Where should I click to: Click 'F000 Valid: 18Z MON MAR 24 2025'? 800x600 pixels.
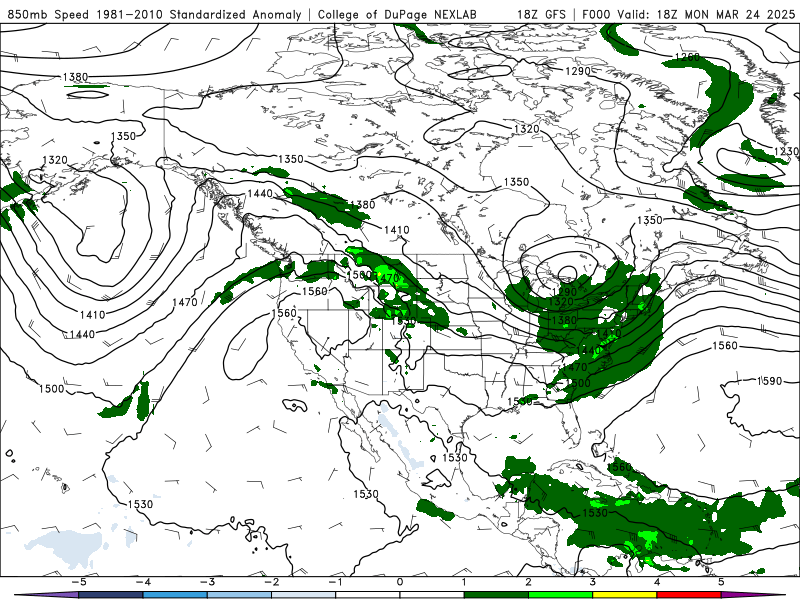pyautogui.click(x=688, y=15)
